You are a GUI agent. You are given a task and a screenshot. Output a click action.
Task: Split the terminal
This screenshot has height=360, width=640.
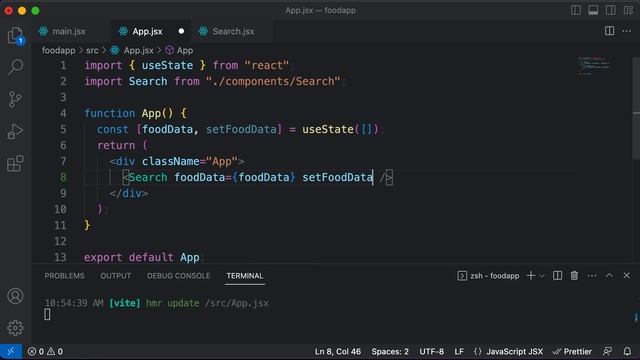557,276
